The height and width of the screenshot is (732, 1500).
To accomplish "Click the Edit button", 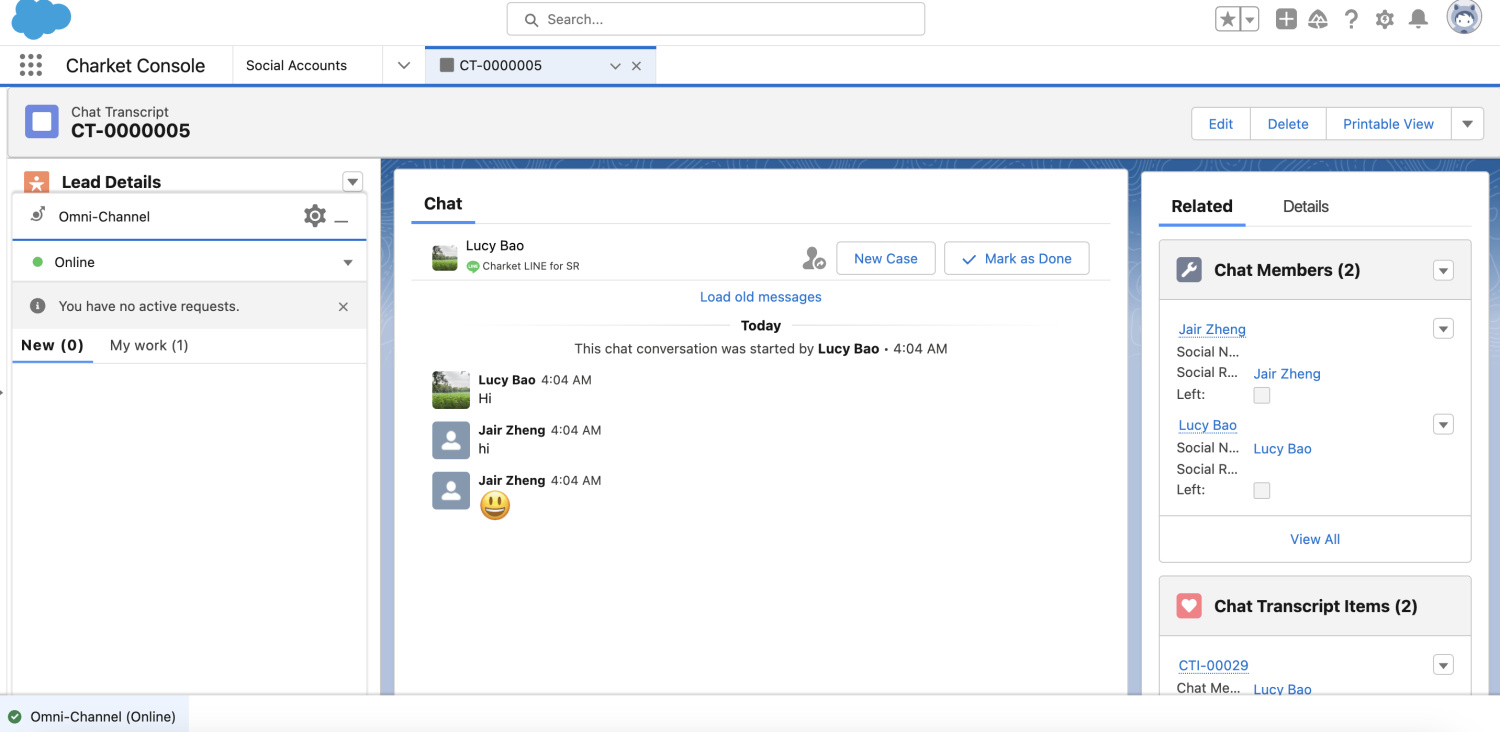I will click(1221, 124).
